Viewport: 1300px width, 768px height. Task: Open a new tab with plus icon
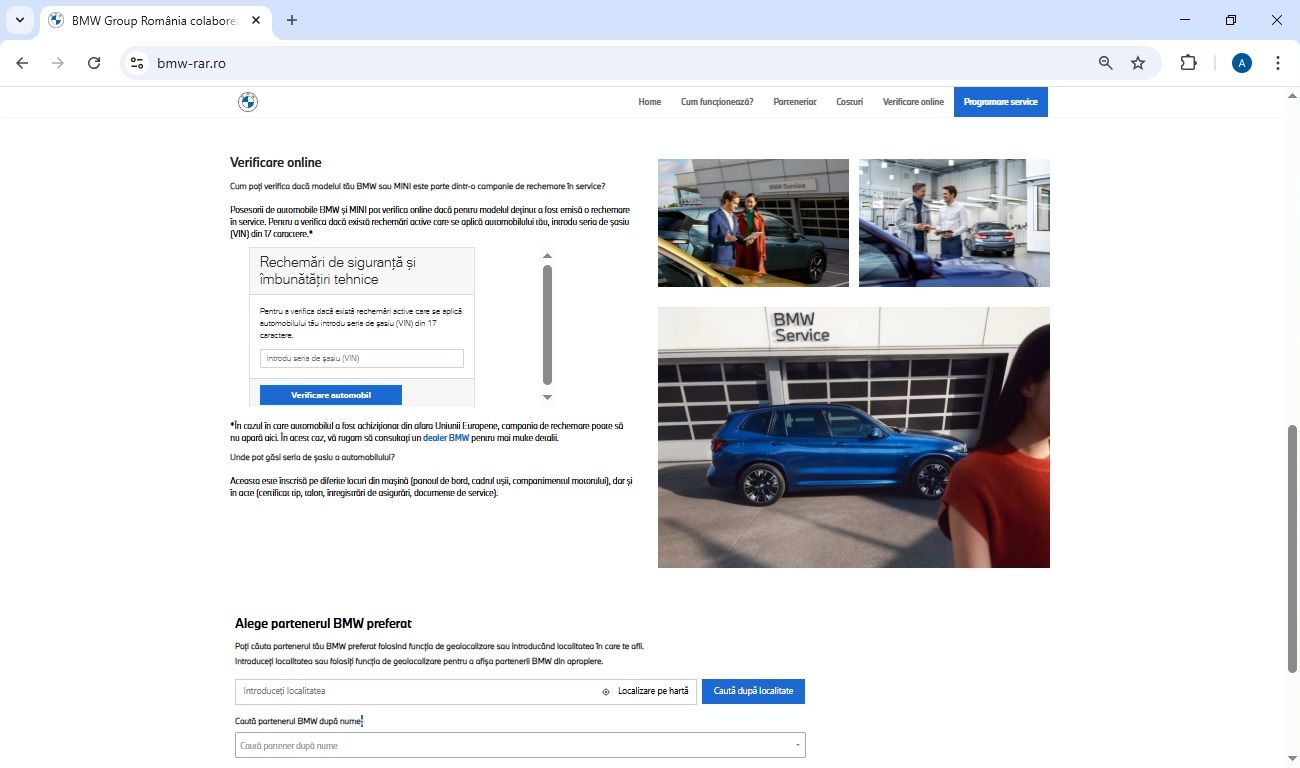pos(292,20)
